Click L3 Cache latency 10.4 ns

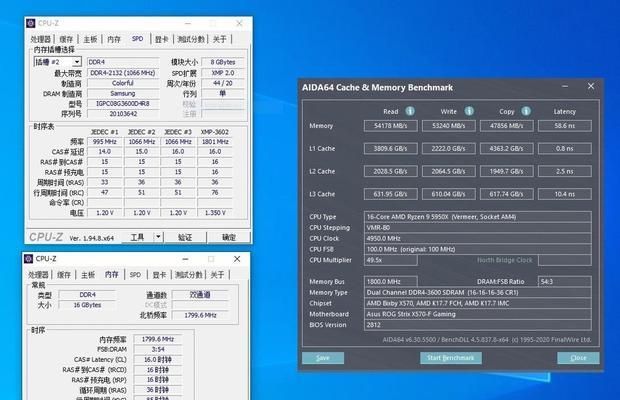click(x=565, y=194)
